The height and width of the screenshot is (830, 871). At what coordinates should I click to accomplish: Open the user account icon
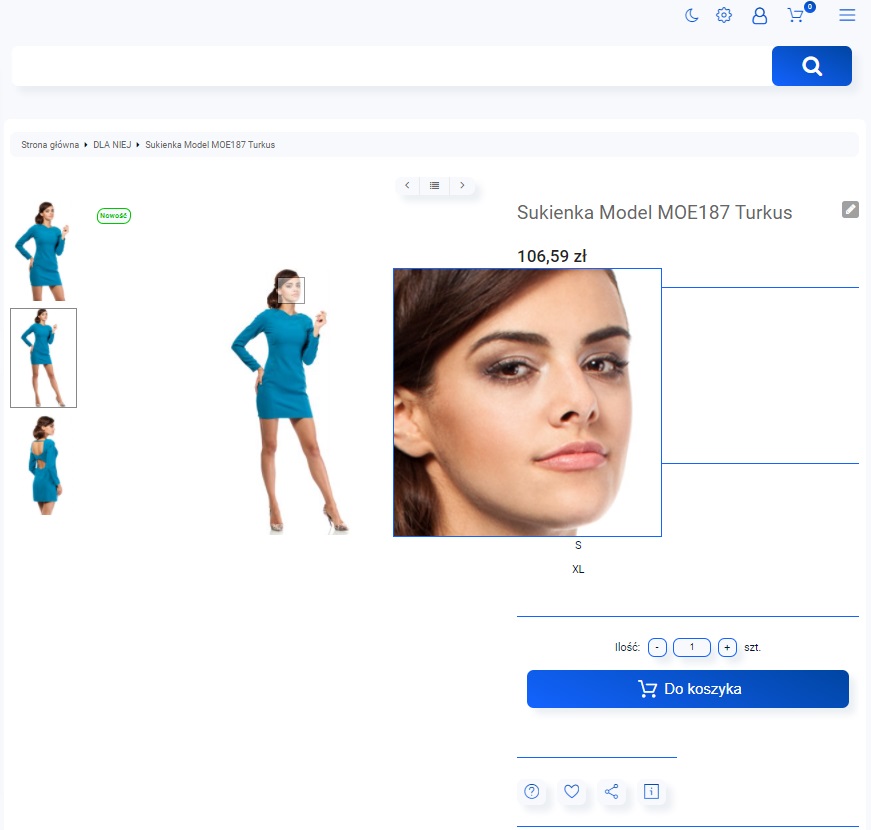(x=759, y=16)
